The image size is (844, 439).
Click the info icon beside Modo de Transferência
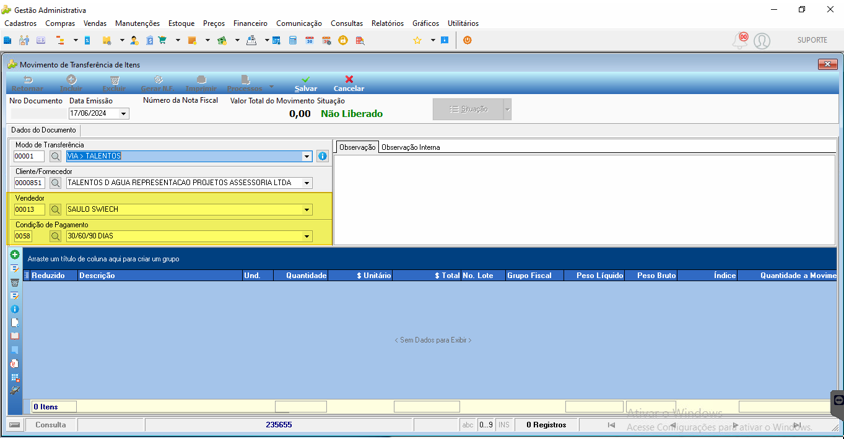click(x=322, y=156)
